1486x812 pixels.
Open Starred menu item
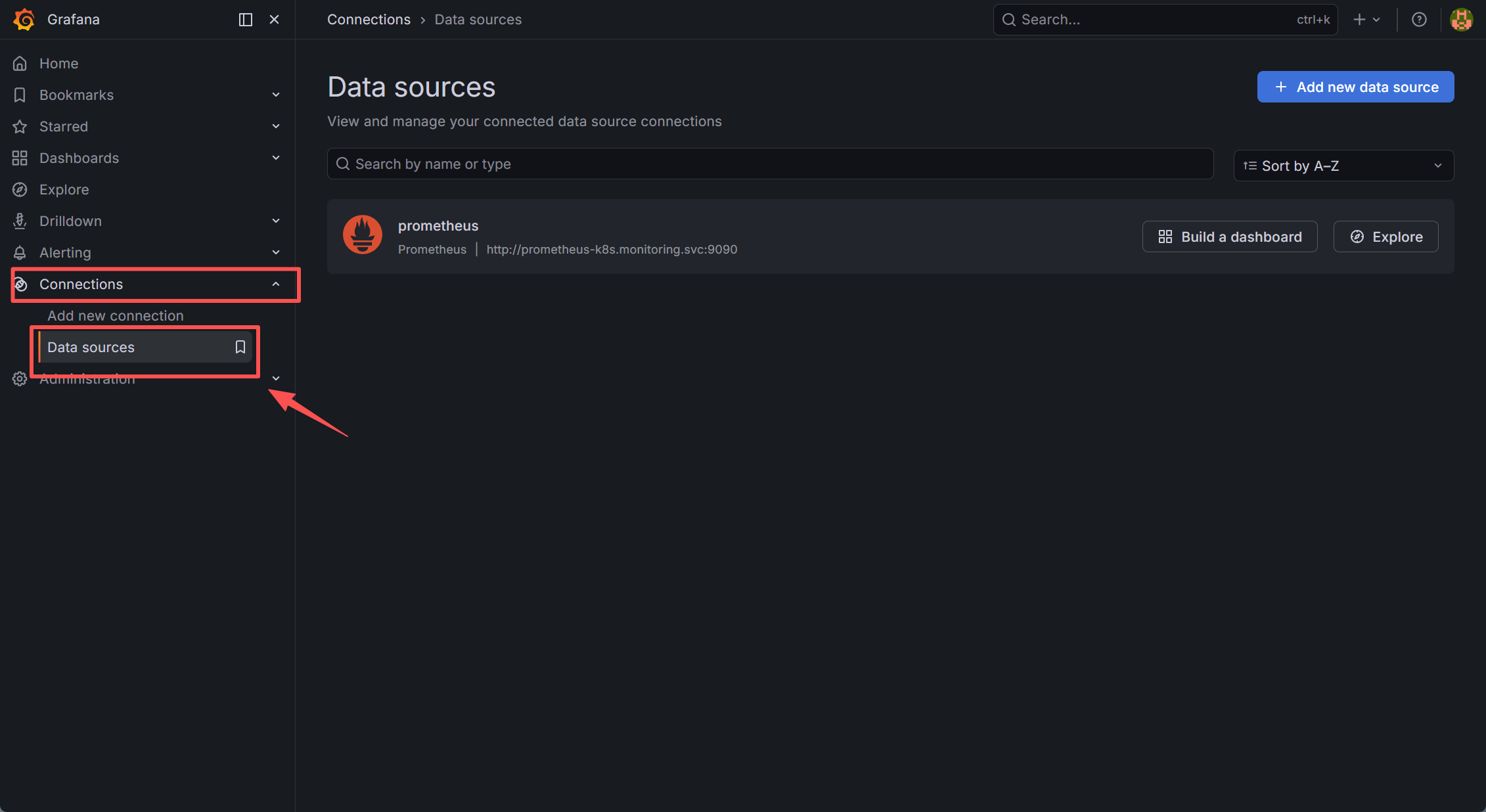(x=63, y=127)
